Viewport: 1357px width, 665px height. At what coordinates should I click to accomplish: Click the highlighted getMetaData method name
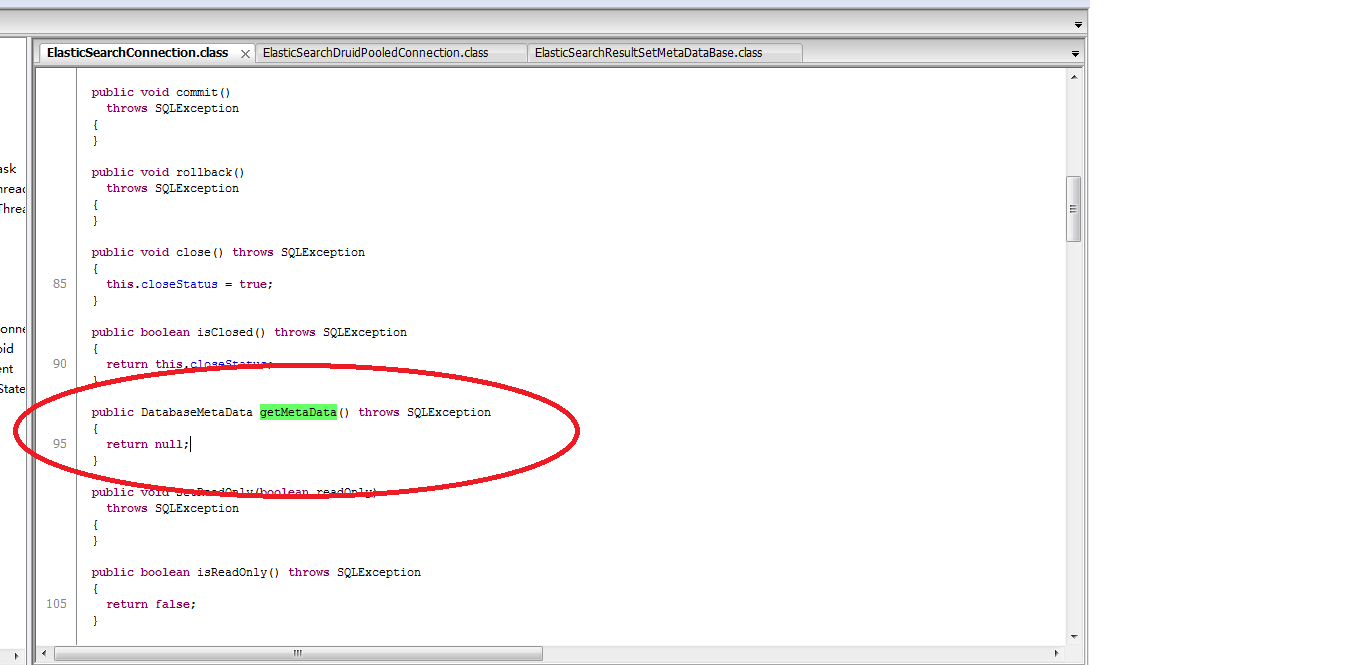click(x=298, y=412)
